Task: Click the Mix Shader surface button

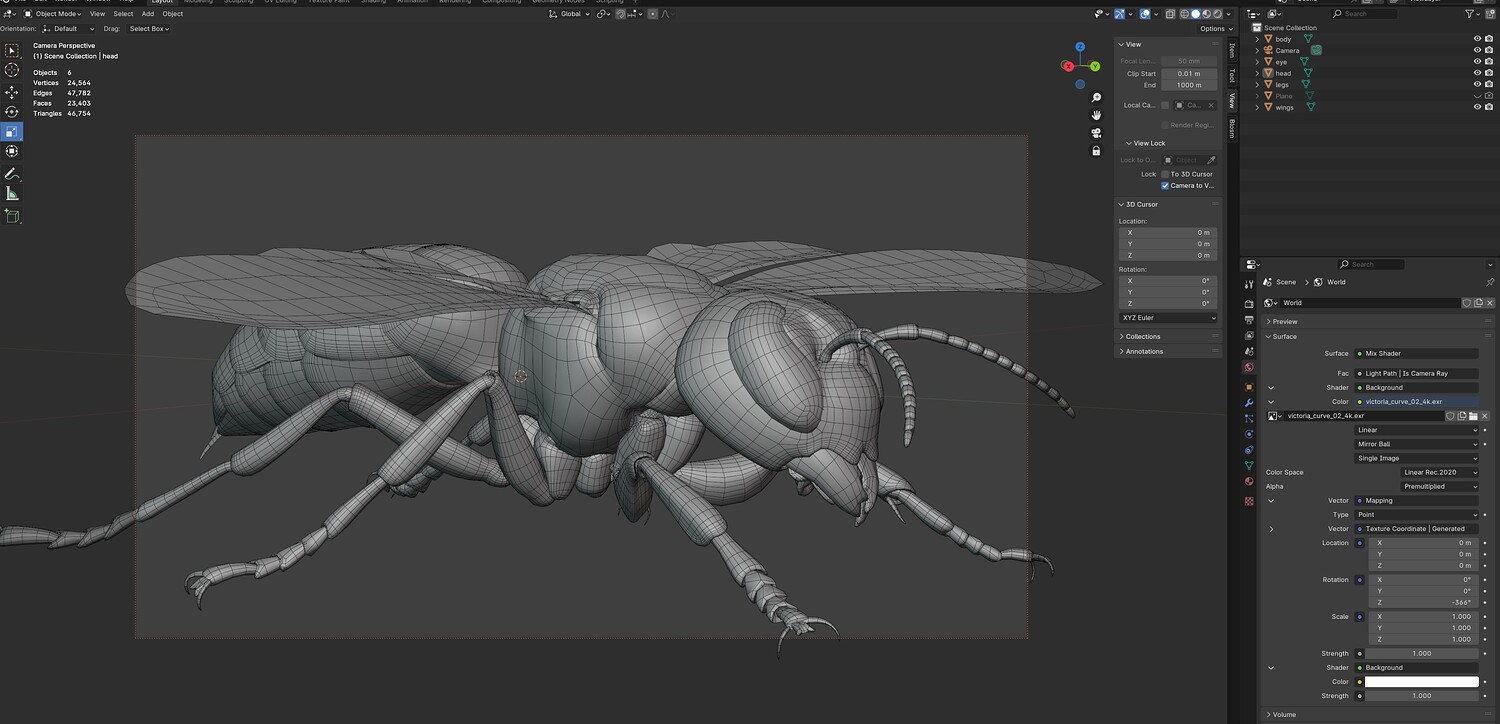Action: [x=1416, y=353]
